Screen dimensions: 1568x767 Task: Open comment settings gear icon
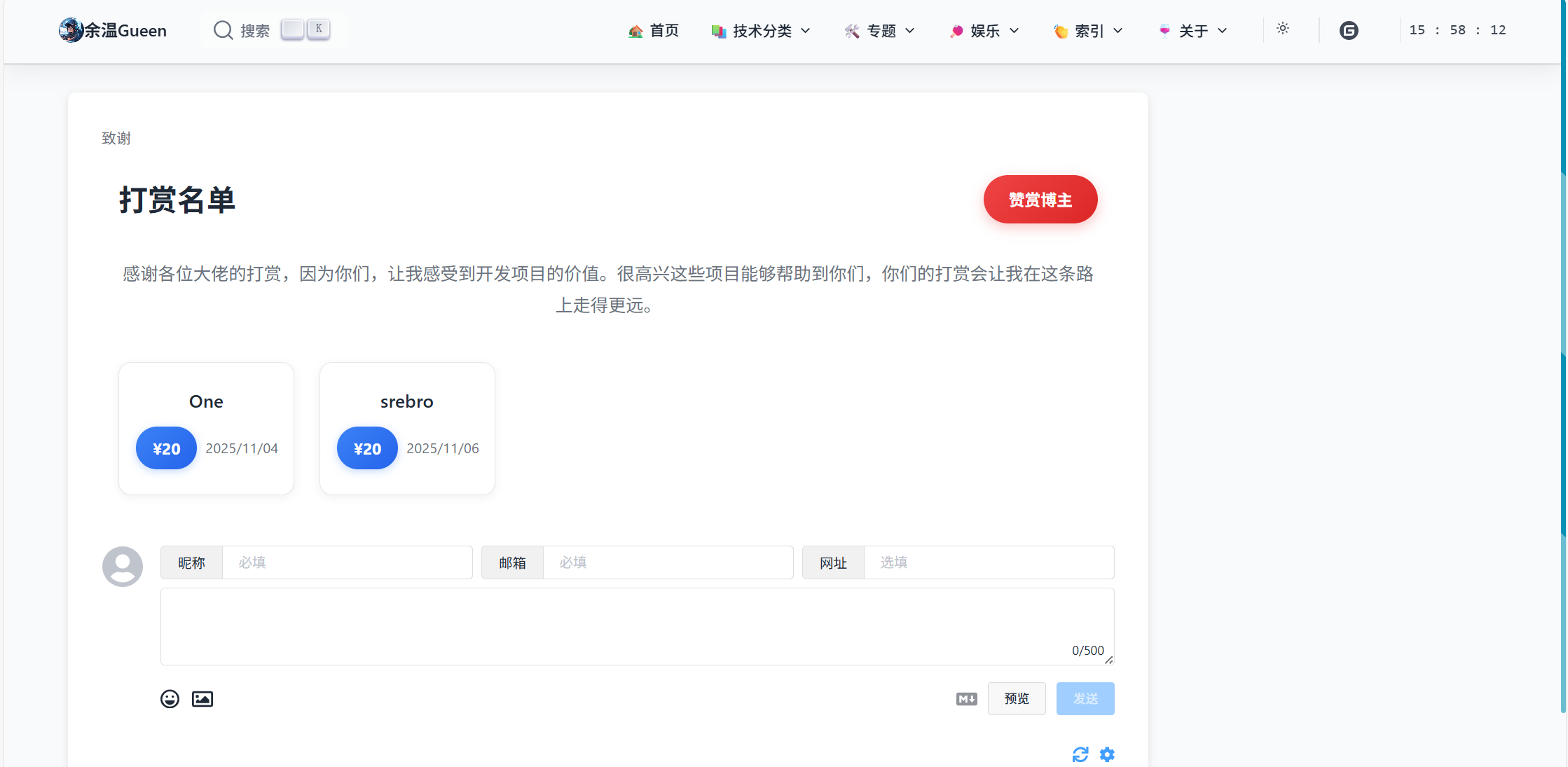[x=1107, y=754]
